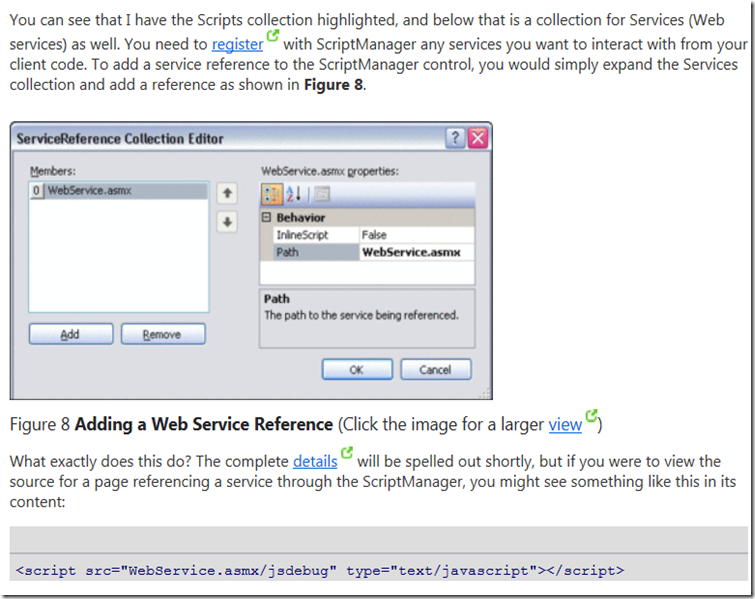Select WebService.asmx in Members list
755x599 pixels.
119,191
